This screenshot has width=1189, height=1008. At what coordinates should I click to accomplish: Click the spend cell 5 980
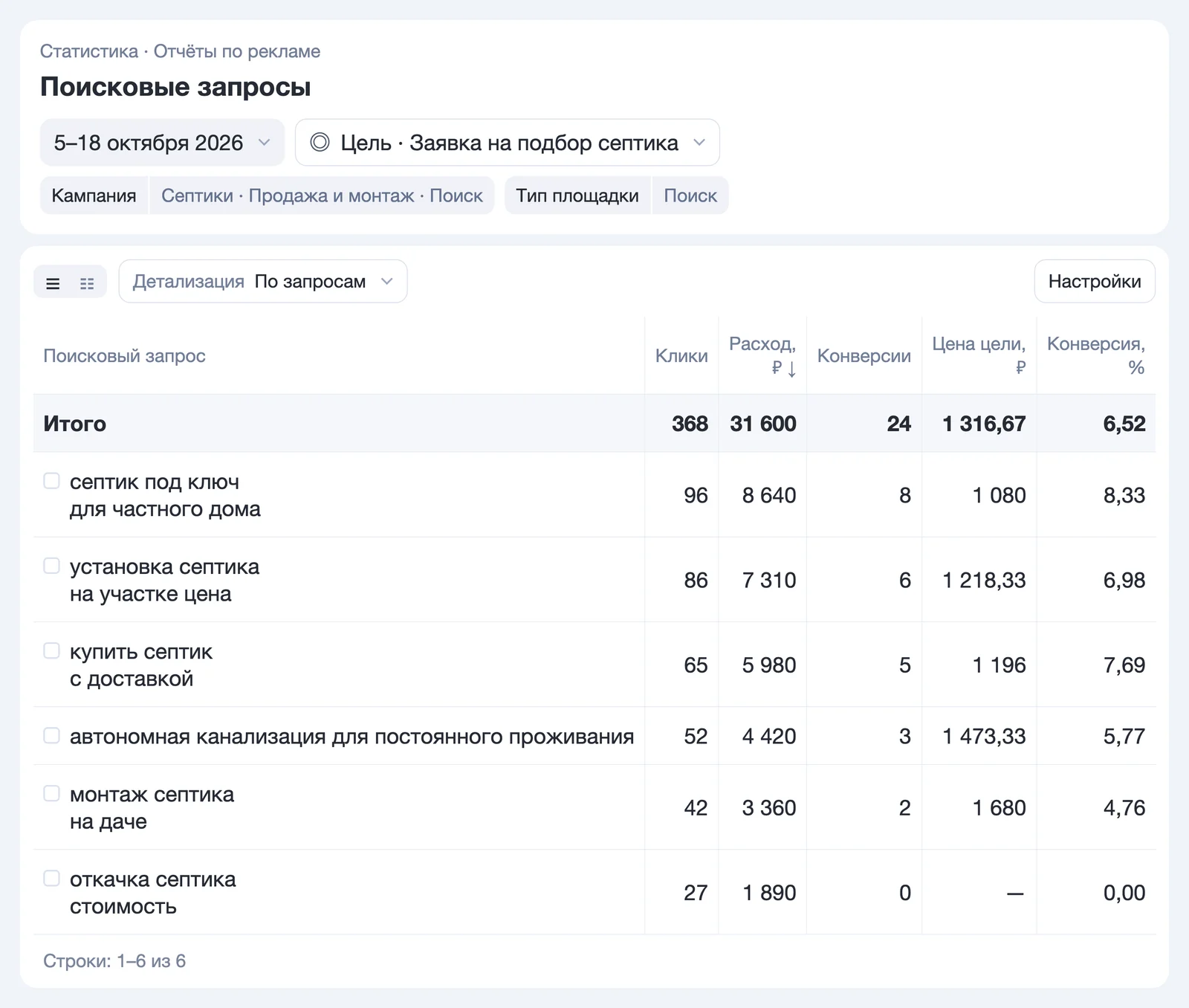tap(769, 665)
